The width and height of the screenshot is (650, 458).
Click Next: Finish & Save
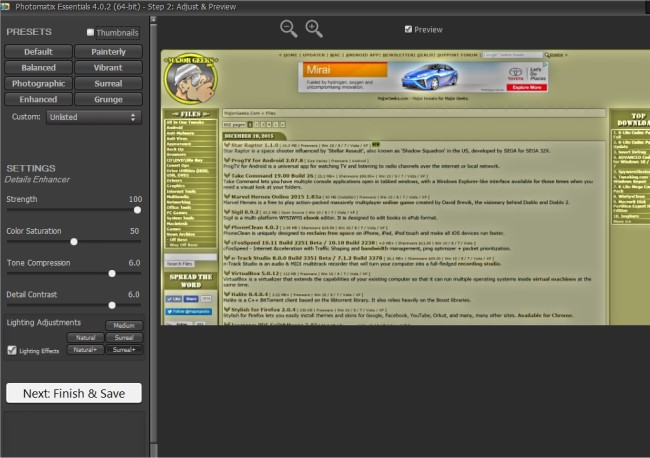click(74, 393)
